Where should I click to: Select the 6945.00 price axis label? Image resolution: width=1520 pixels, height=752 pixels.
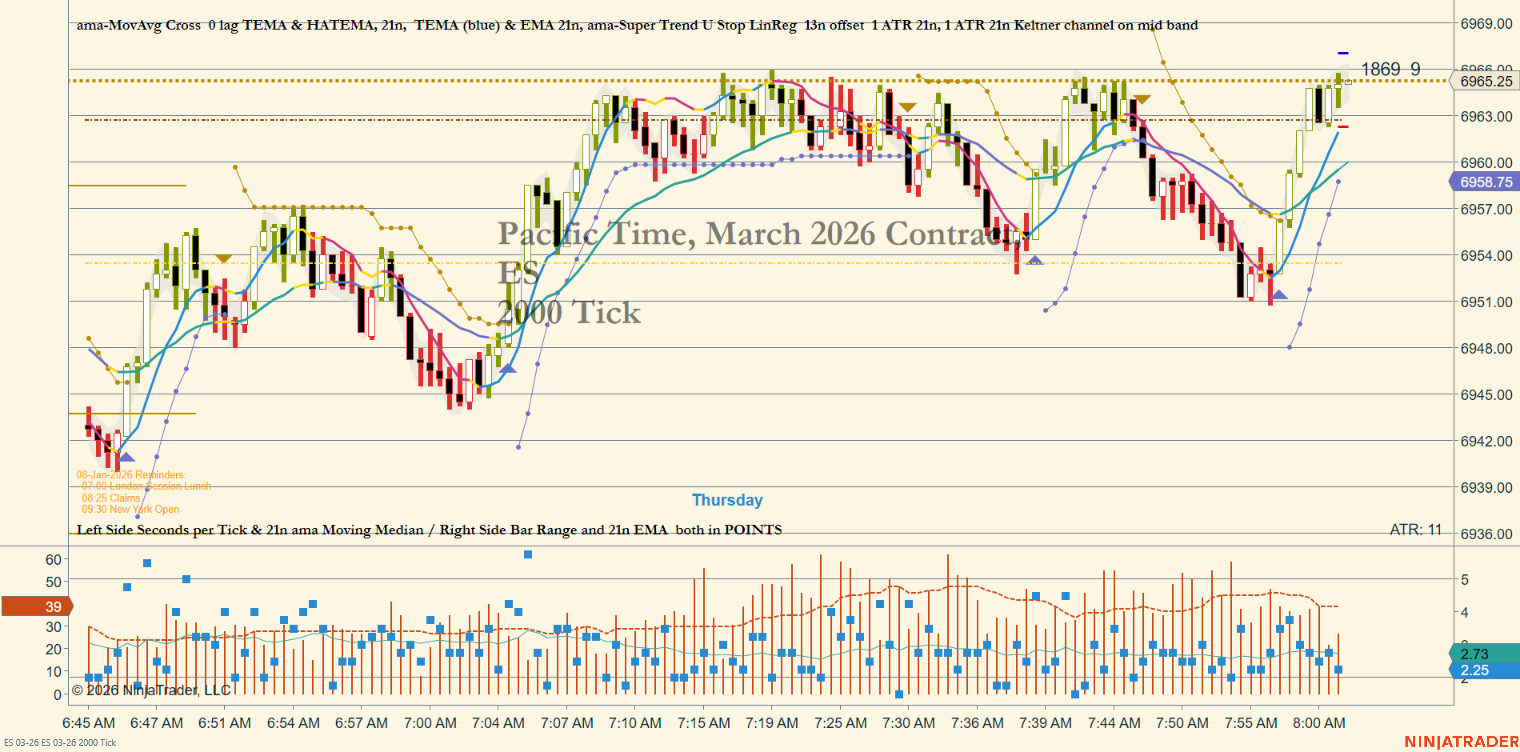[x=1484, y=395]
